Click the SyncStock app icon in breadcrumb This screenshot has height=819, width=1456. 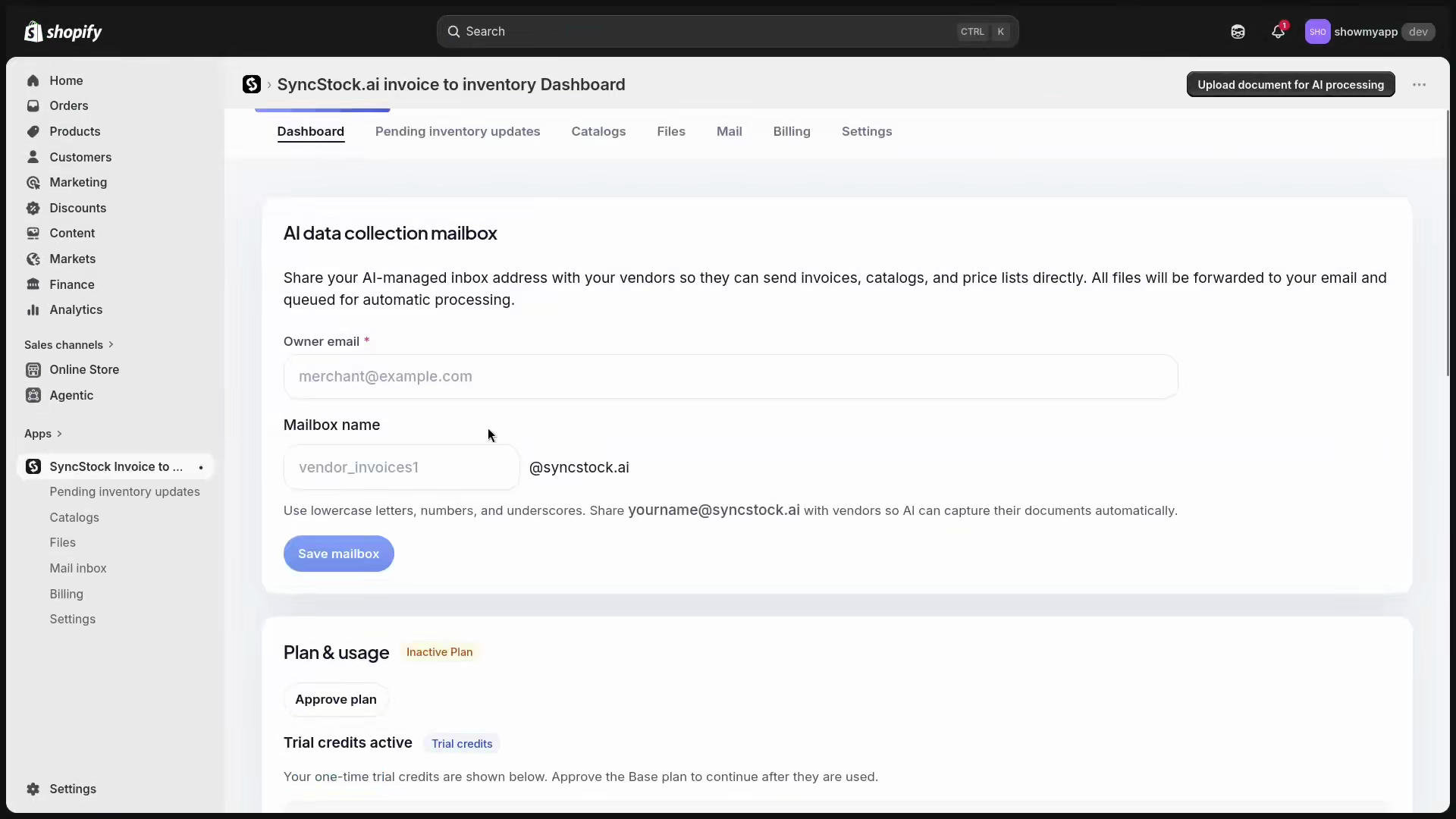(x=252, y=84)
